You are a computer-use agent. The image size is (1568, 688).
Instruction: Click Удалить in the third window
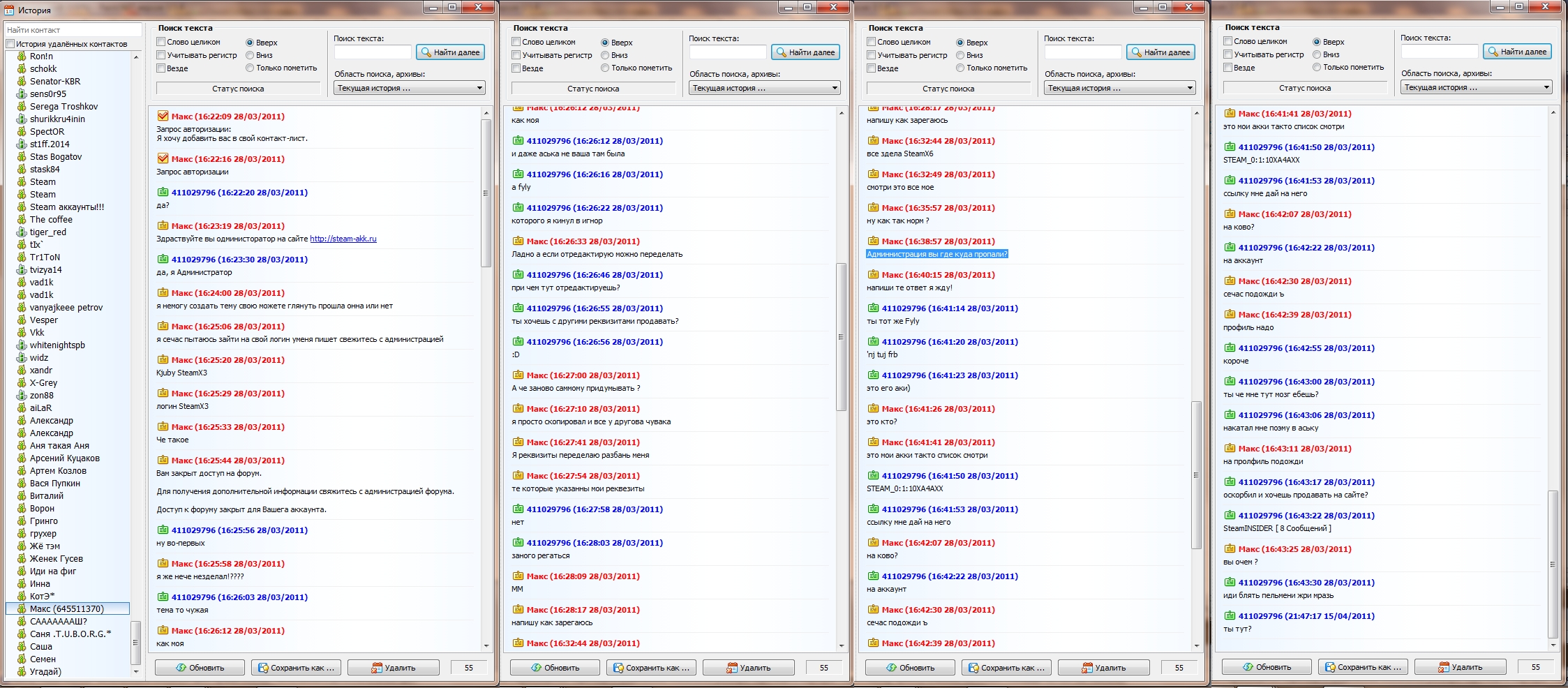[x=1103, y=668]
